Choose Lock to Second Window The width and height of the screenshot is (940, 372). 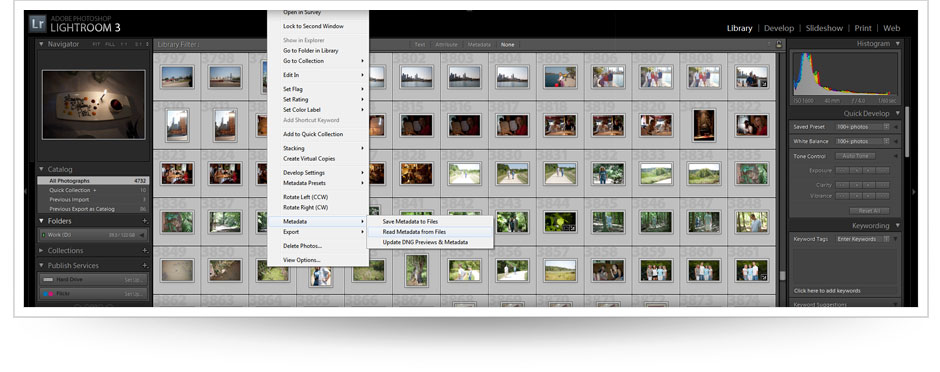point(318,26)
